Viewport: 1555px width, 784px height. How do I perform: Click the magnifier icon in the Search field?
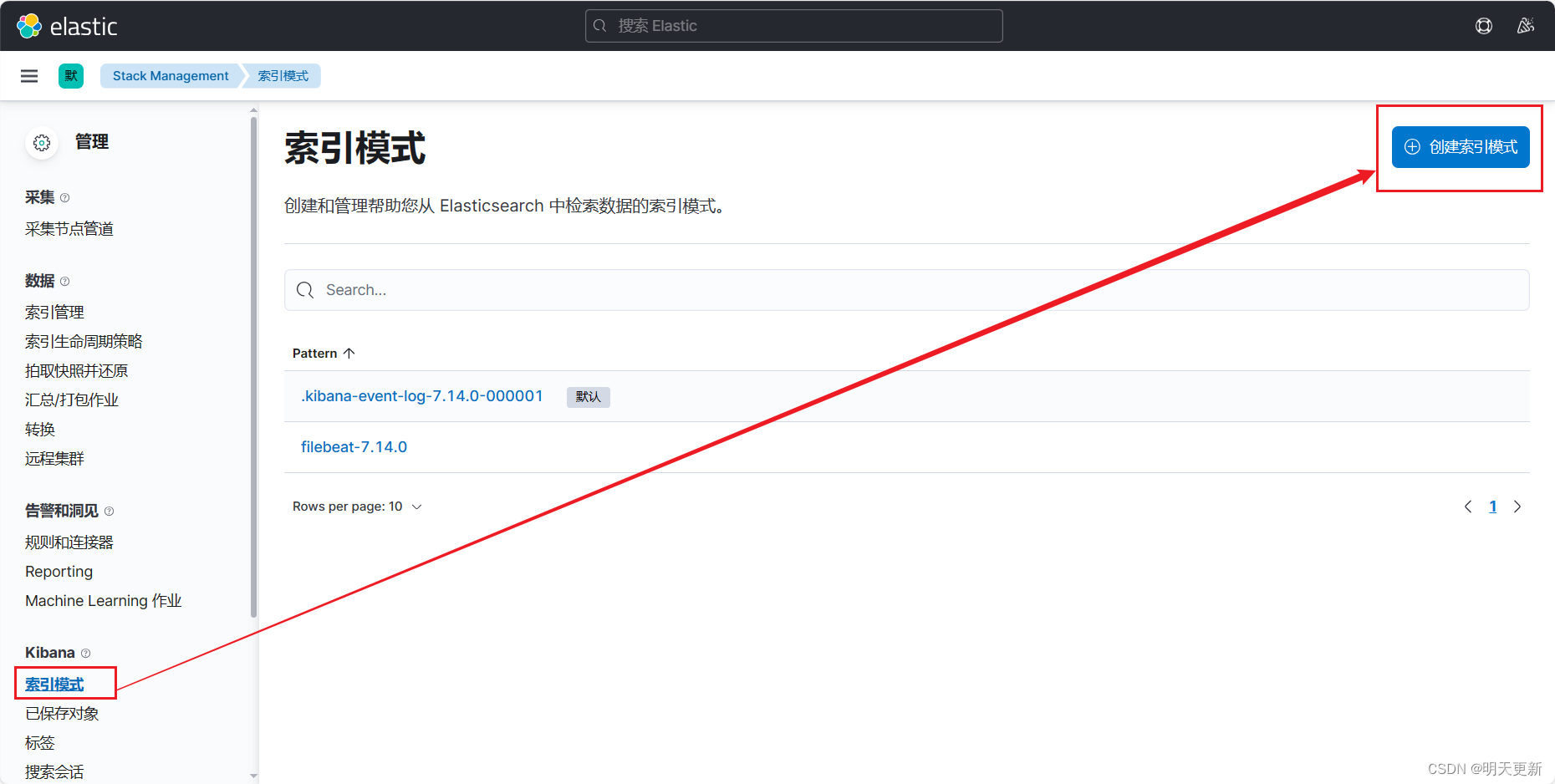pos(305,289)
